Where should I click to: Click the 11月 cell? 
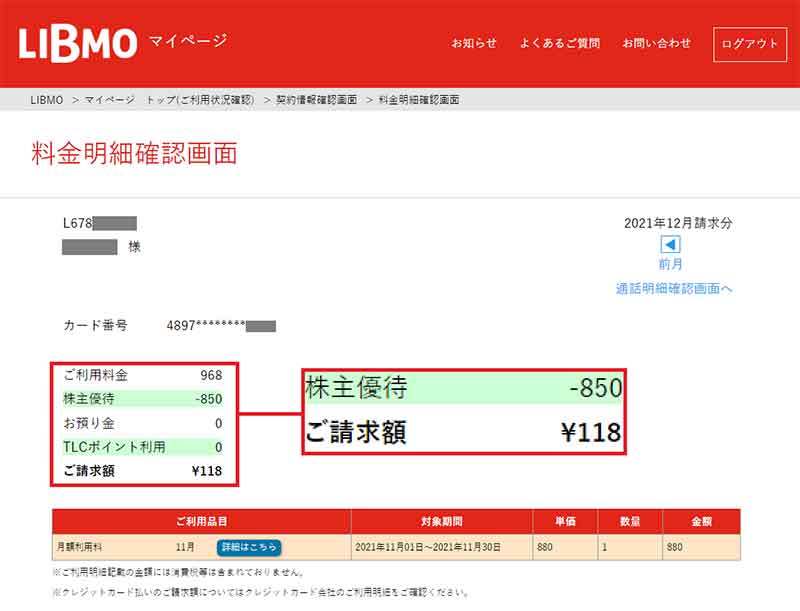(185, 547)
